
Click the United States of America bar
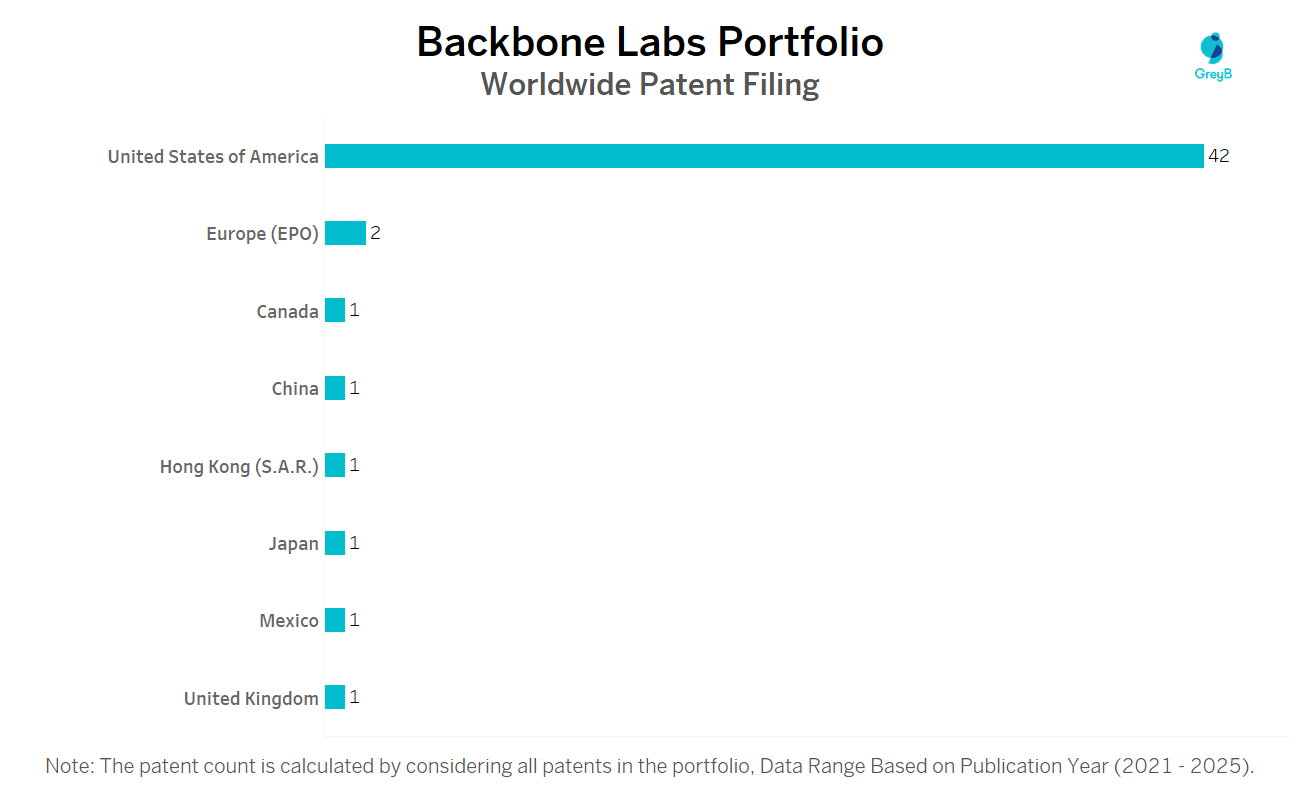pyautogui.click(x=764, y=156)
